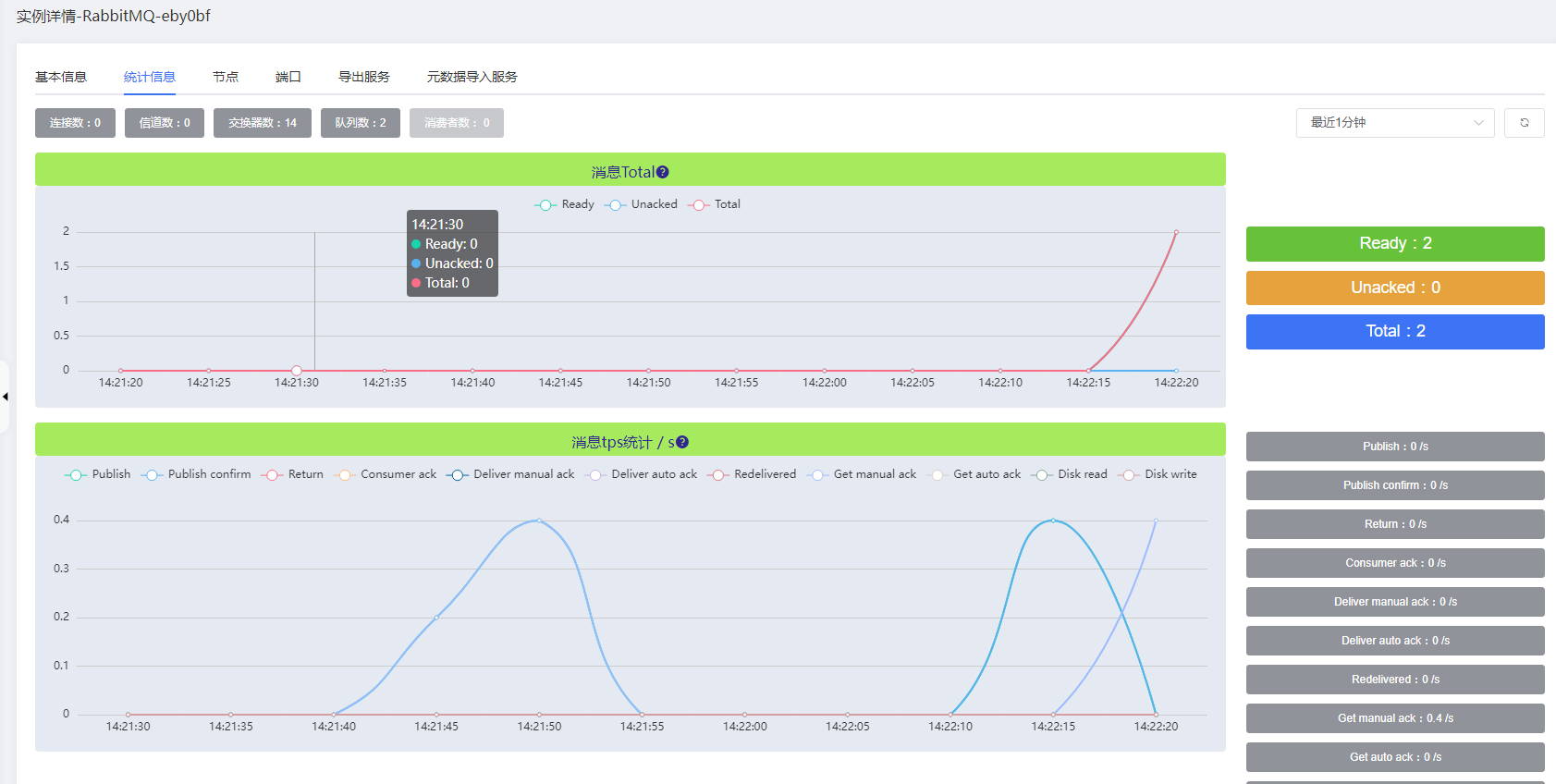1556x784 pixels.
Task: Toggle the Ready series legend
Action: click(565, 204)
